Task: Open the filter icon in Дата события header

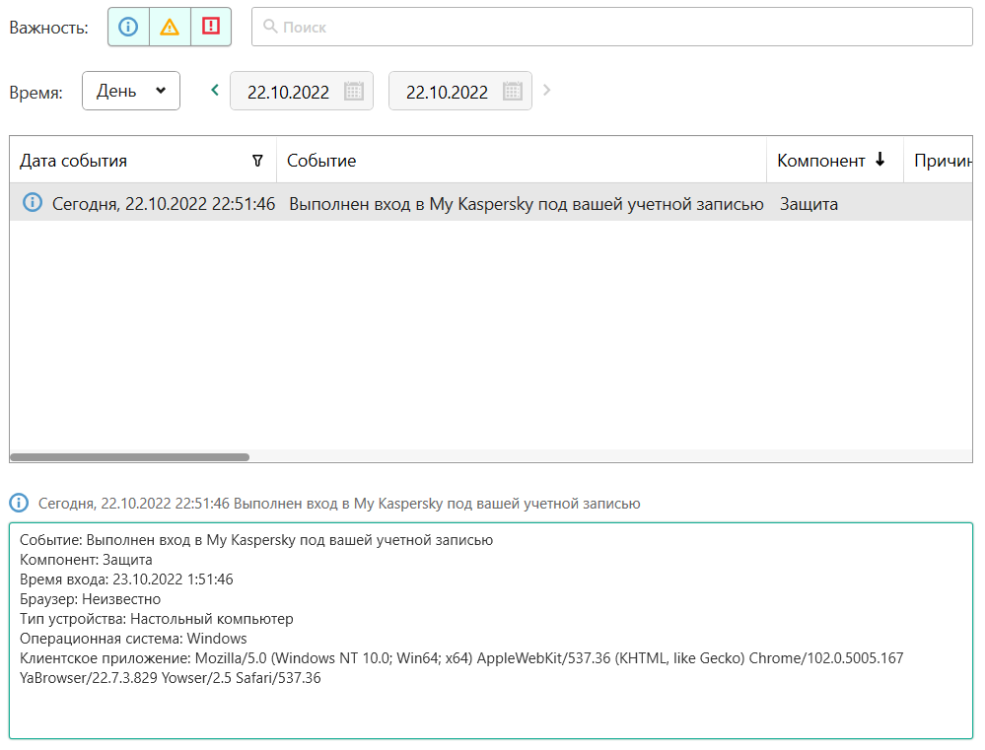Action: (258, 161)
